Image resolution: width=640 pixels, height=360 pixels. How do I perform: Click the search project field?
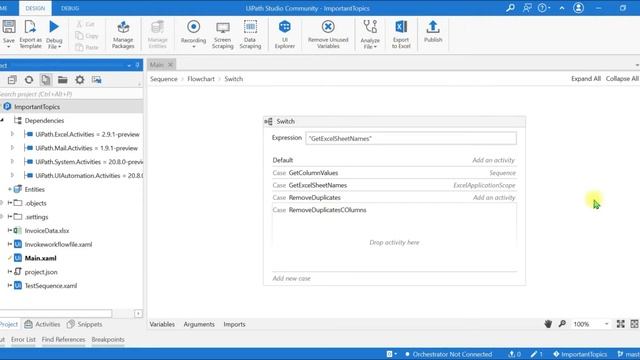pos(71,94)
